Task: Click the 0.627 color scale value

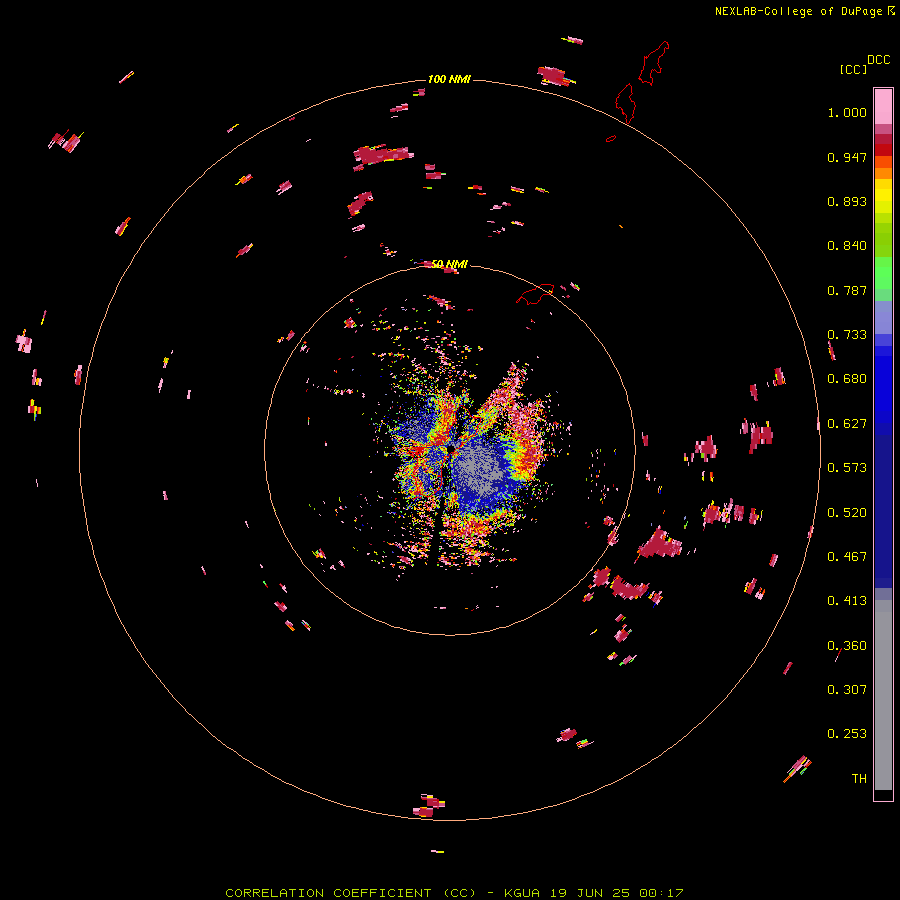Action: 847,424
